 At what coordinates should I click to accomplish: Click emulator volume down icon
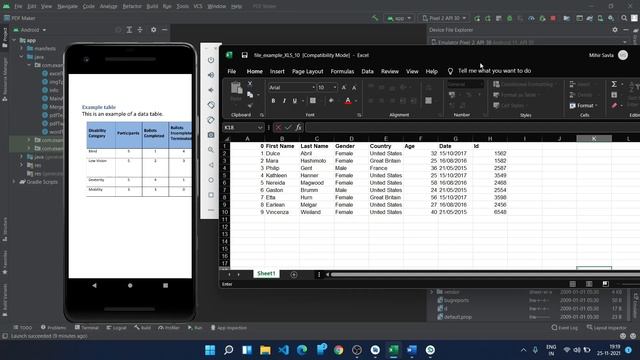point(211,90)
